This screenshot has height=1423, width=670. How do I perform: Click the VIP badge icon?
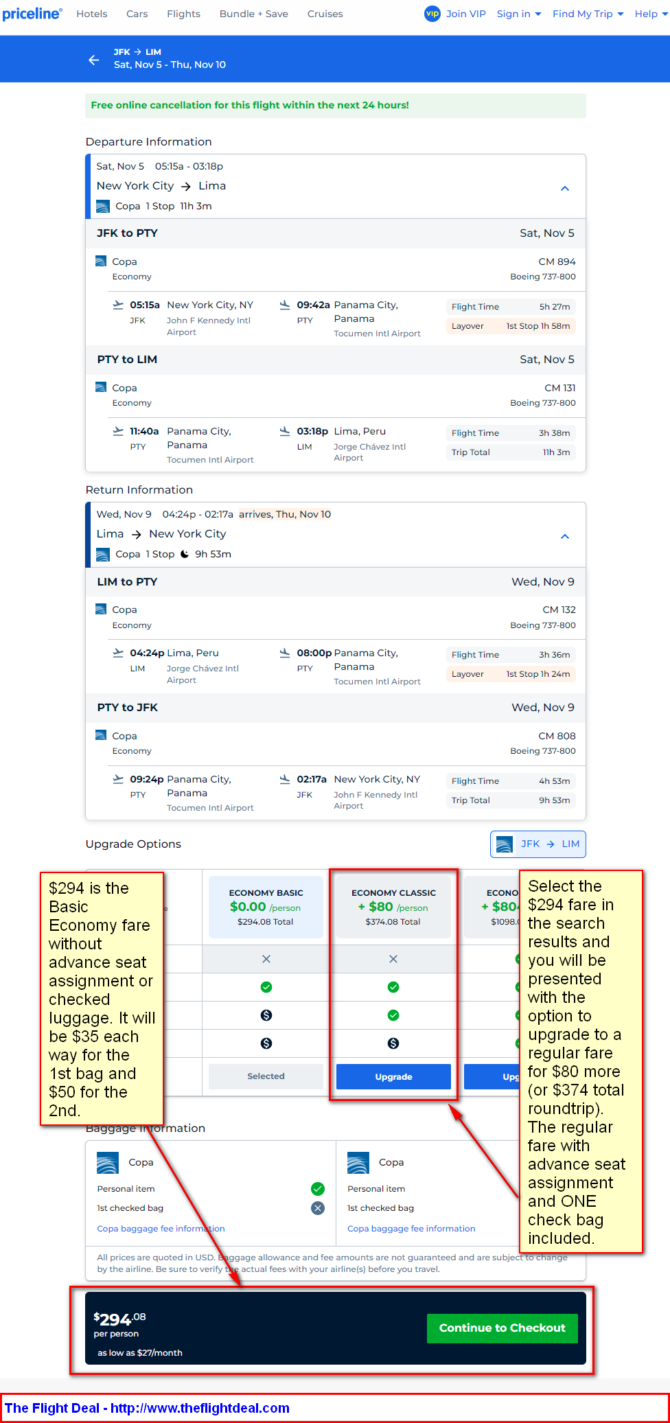(432, 14)
